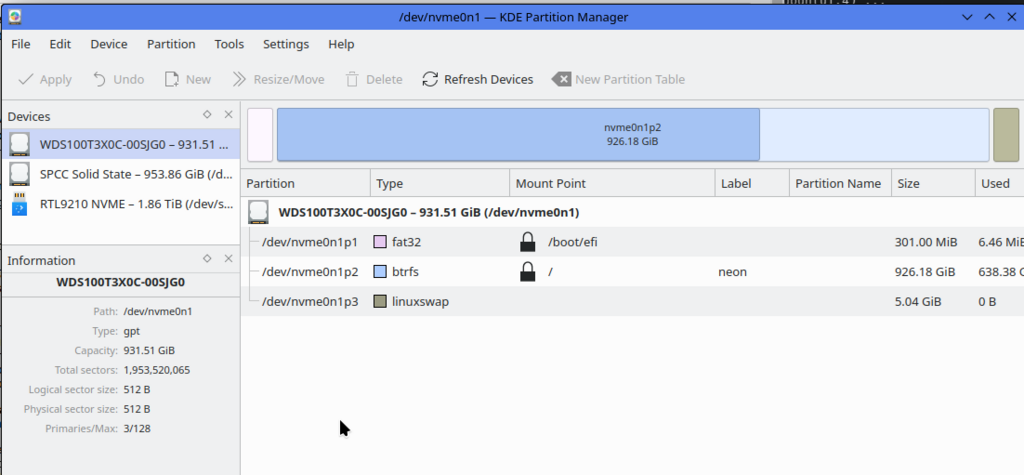Click the btrfs color swatch
Screen dimensions: 1024x475
tap(380, 272)
